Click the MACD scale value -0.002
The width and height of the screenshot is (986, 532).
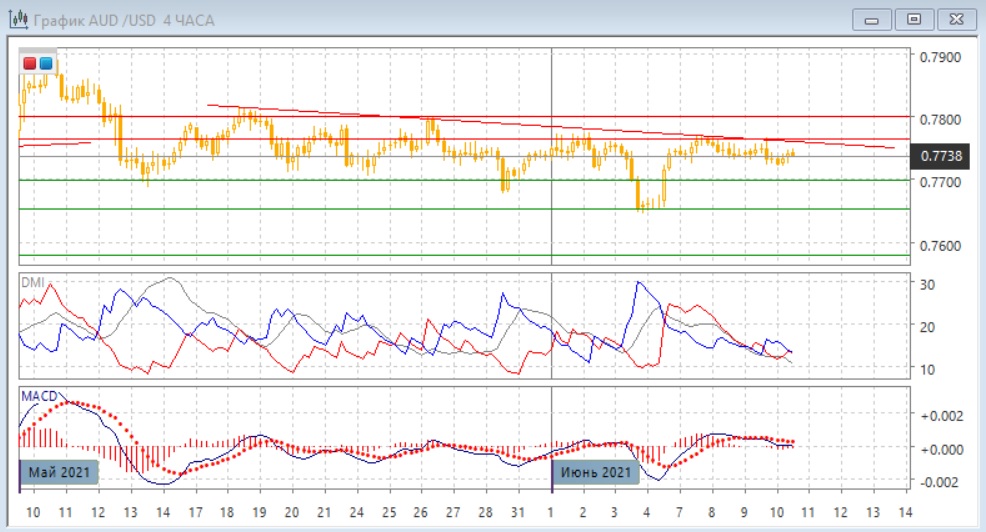[x=940, y=482]
